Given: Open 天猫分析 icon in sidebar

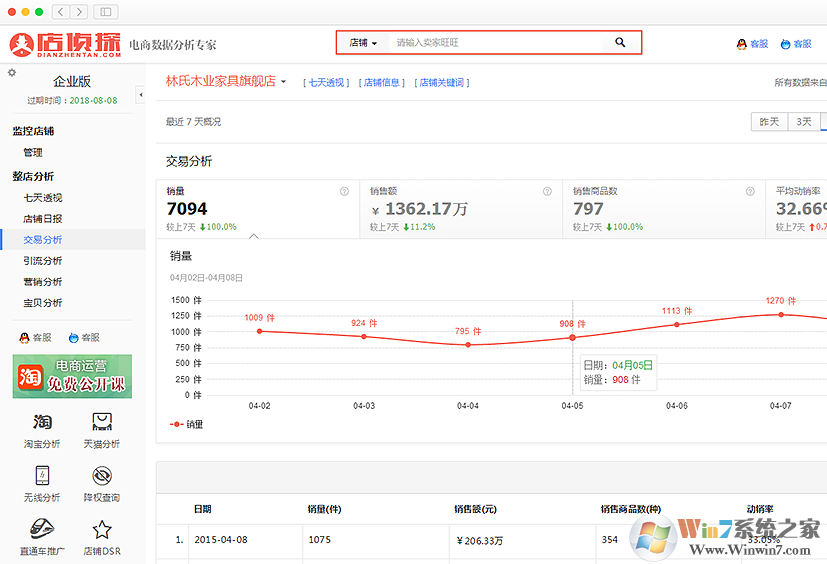Looking at the screenshot, I should (101, 422).
